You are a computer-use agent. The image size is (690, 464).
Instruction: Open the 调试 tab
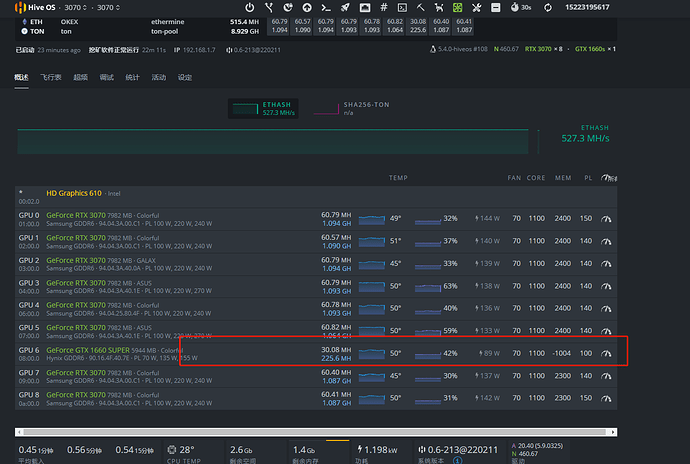(106, 77)
